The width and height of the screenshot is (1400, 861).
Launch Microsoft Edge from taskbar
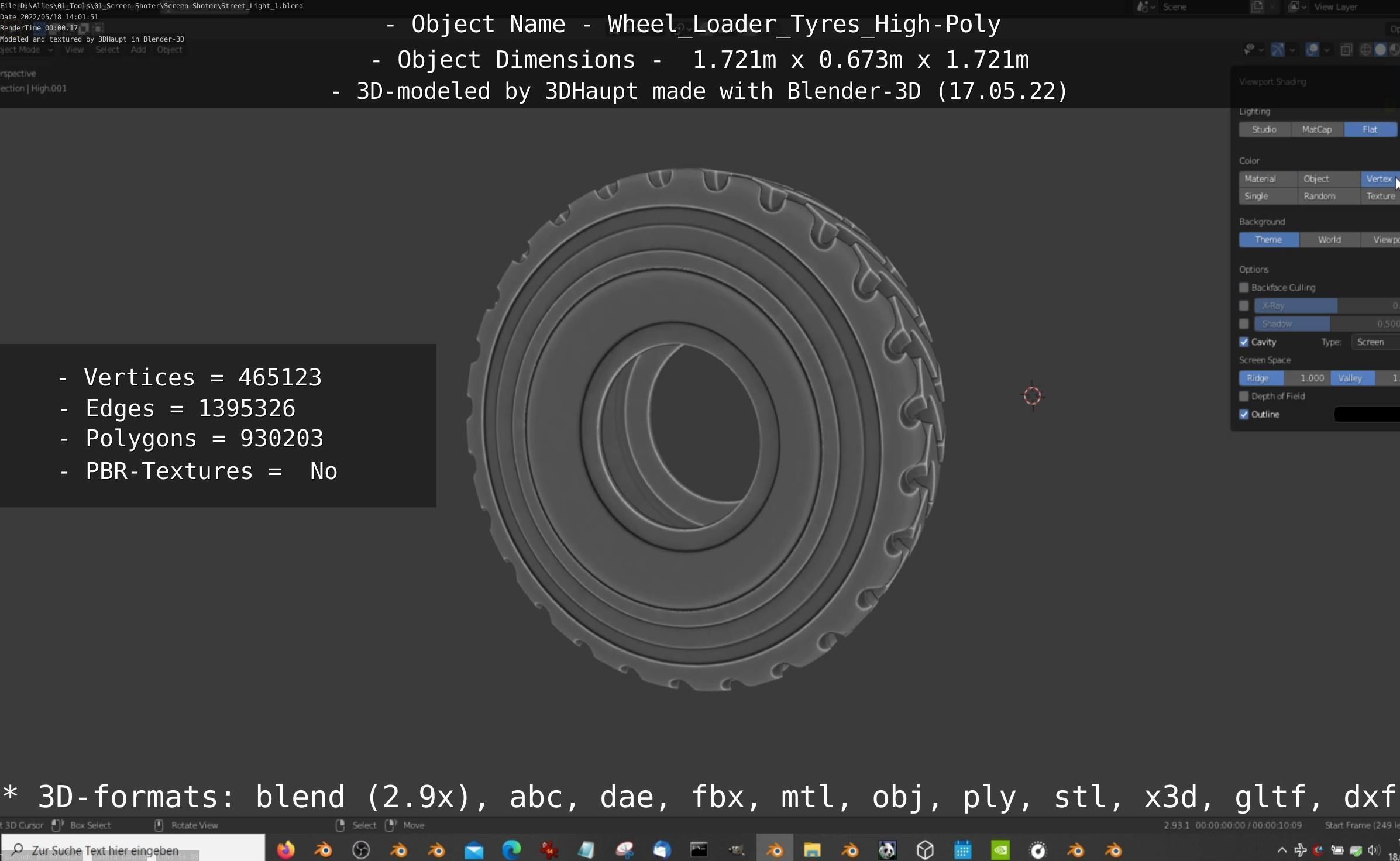pyautogui.click(x=511, y=849)
